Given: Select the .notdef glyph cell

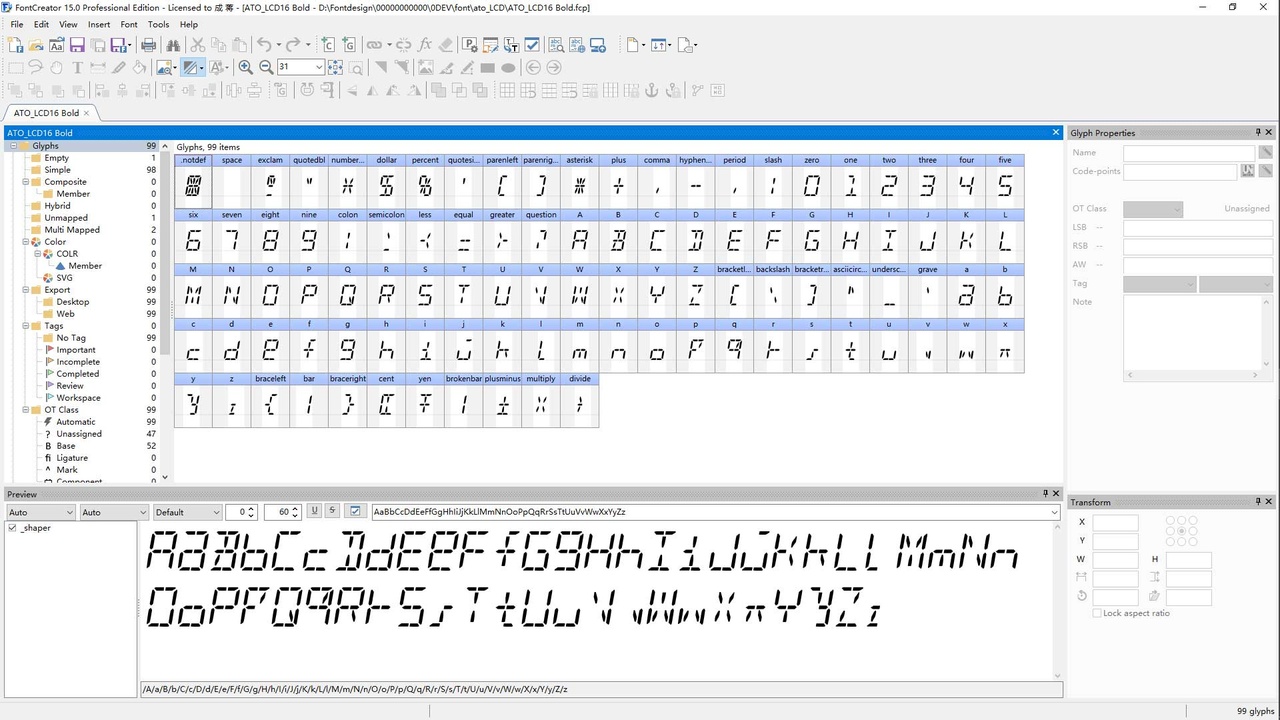Looking at the screenshot, I should pos(193,181).
